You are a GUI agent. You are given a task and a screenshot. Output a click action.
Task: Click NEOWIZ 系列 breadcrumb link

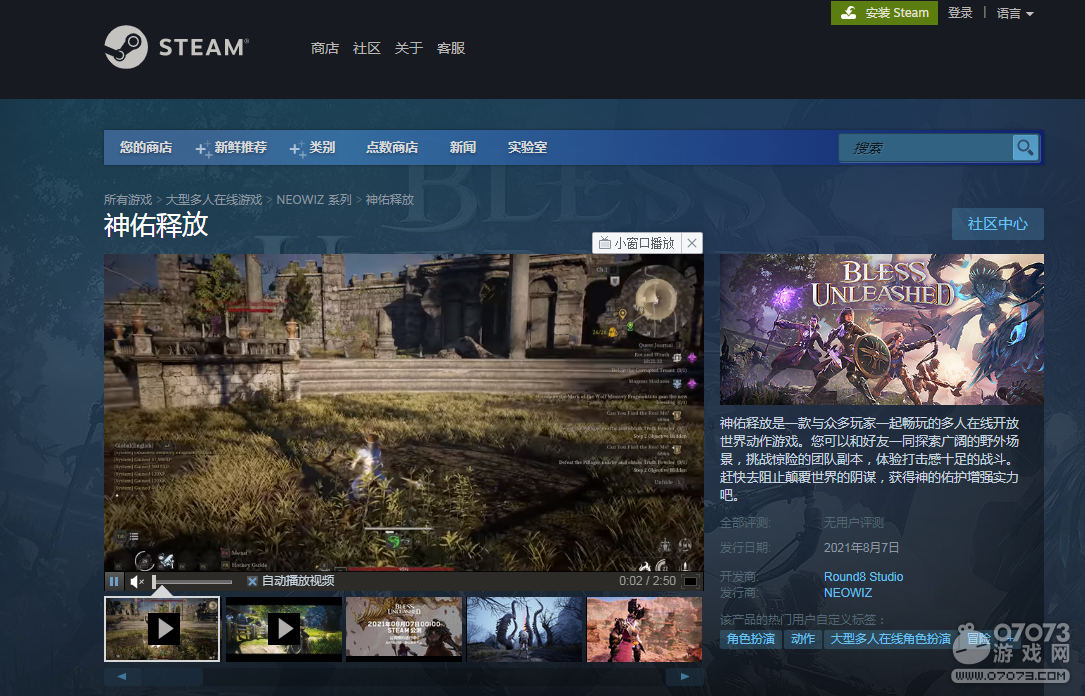[x=314, y=199]
